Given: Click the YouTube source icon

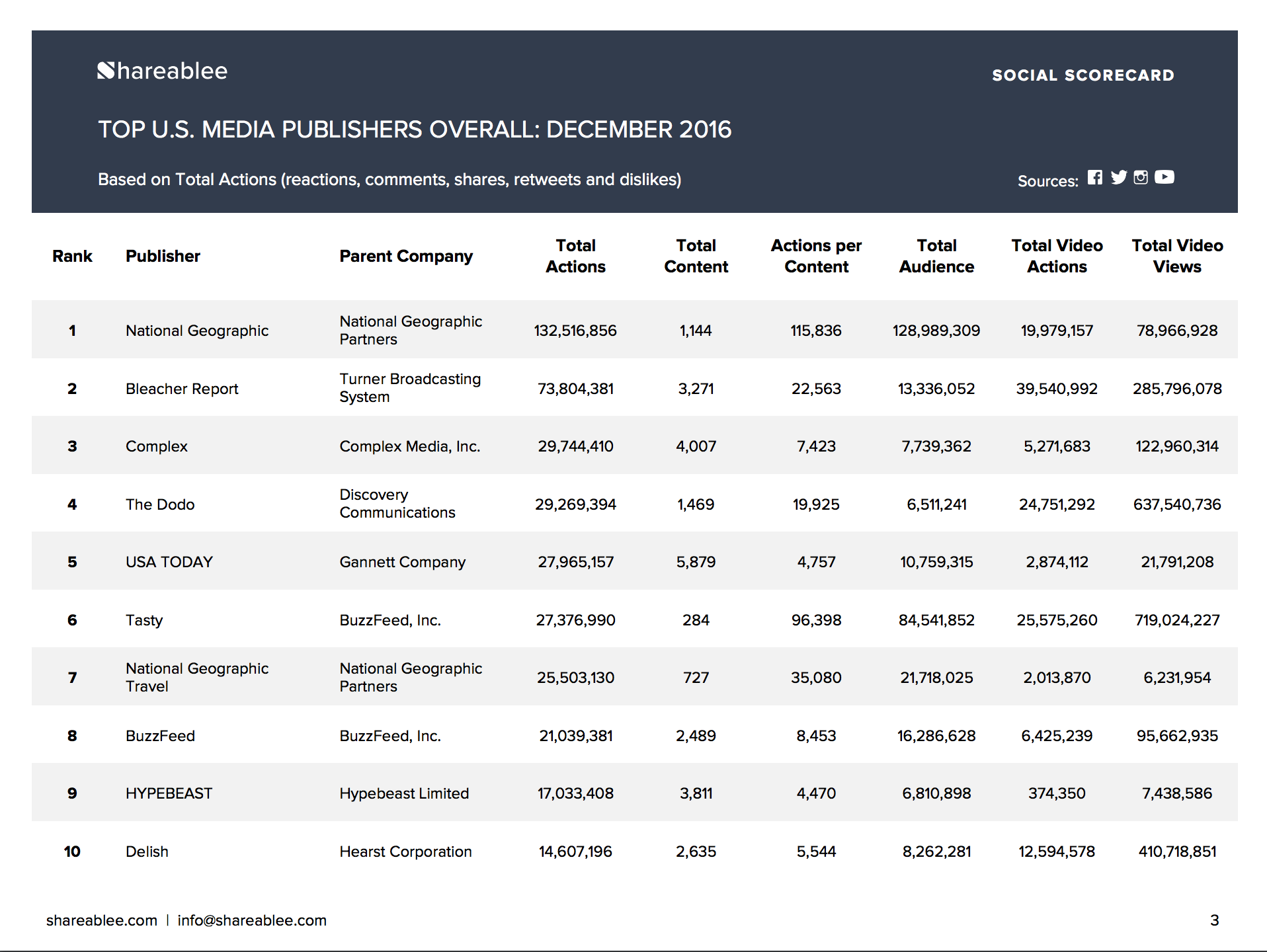Looking at the screenshot, I should coord(1165,177).
